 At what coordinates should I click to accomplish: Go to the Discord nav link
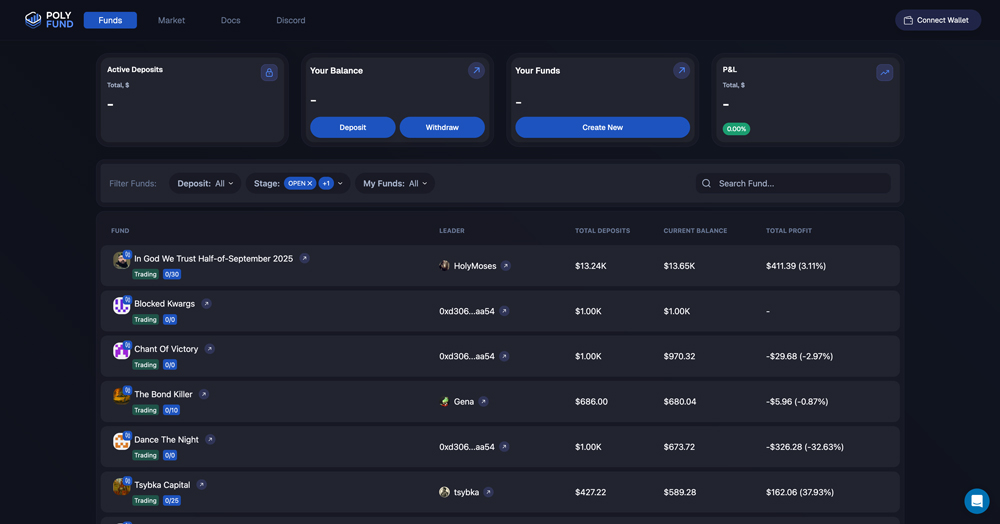coord(291,20)
